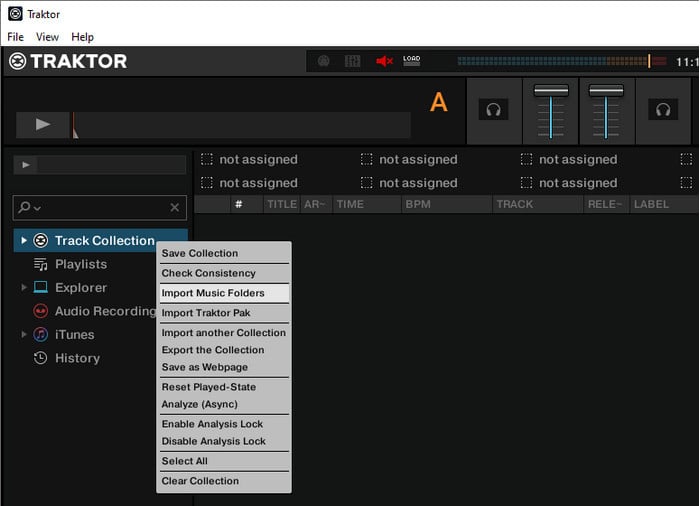Viewport: 700px width, 506px height.
Task: Sort by the LABEL column header
Action: pyautogui.click(x=663, y=204)
